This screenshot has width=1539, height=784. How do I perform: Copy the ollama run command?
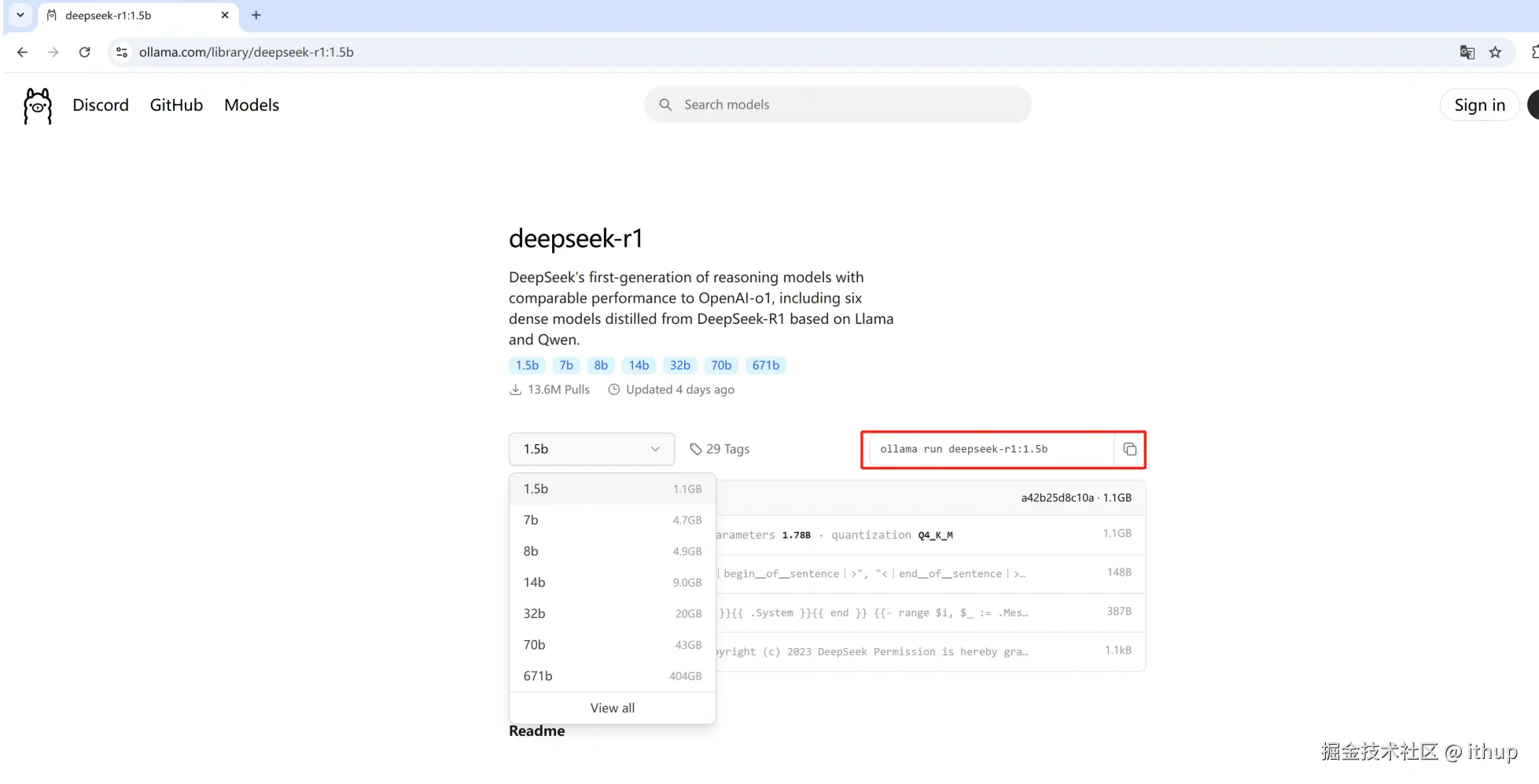pyautogui.click(x=1129, y=449)
